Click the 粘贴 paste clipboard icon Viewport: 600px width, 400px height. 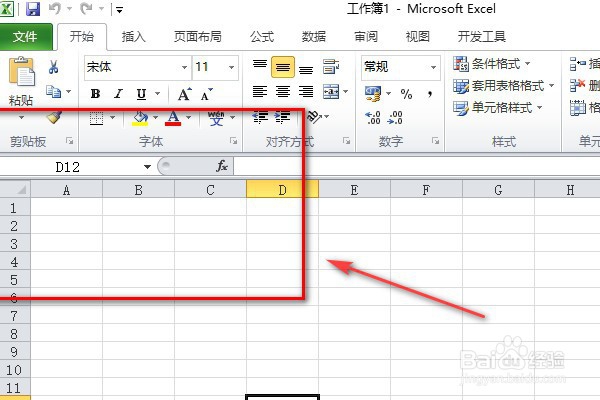pyautogui.click(x=21, y=71)
